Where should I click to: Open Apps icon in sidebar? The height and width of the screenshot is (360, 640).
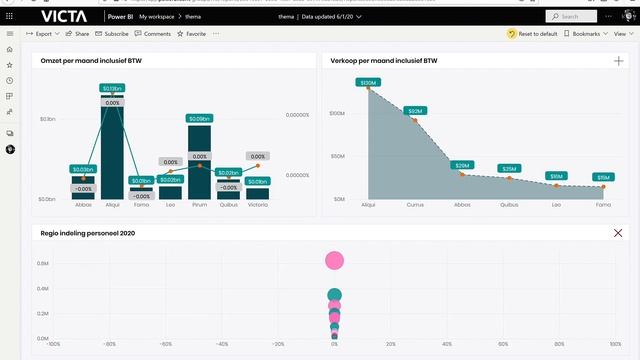tap(10, 96)
